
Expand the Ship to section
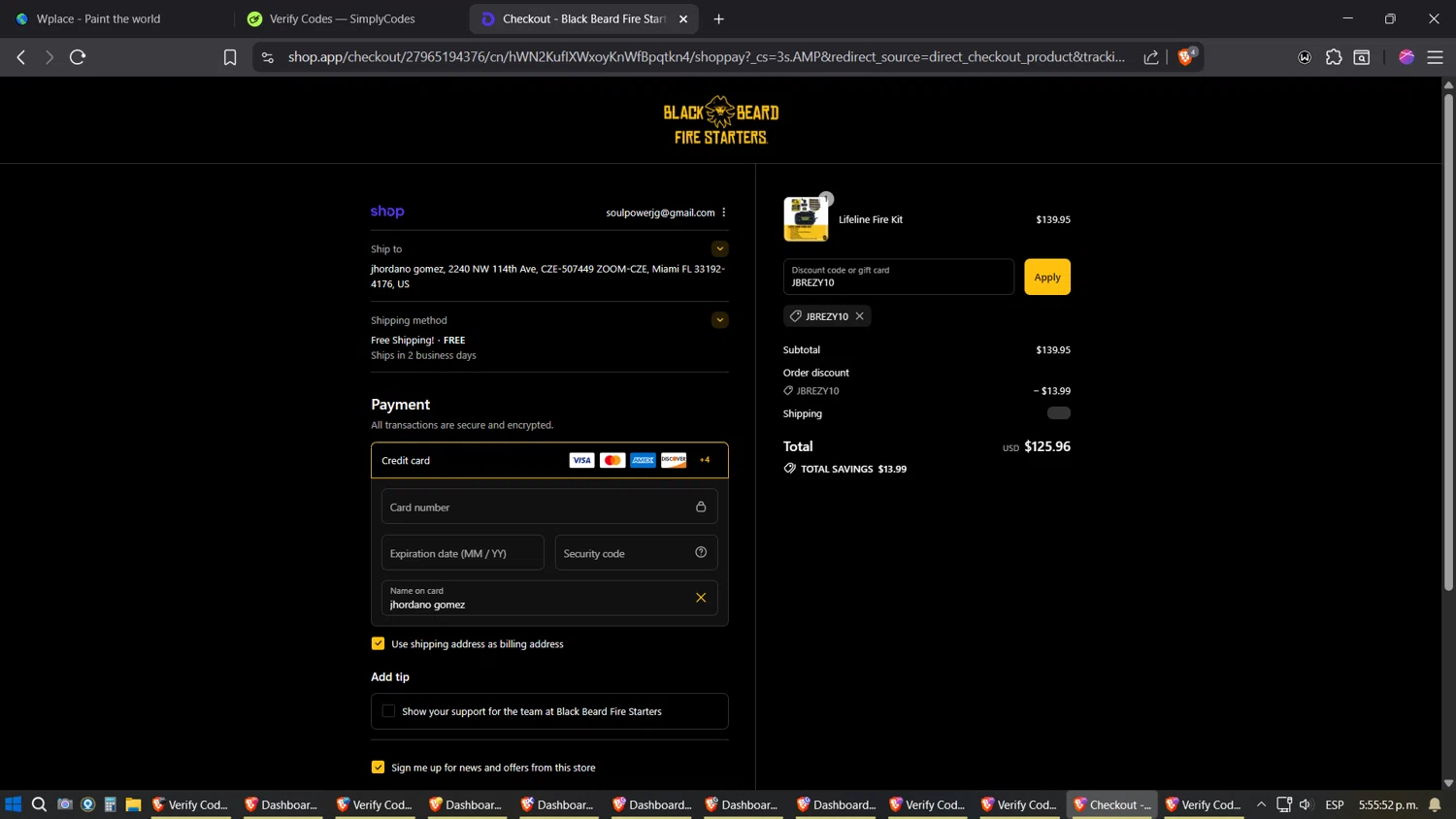(x=719, y=248)
